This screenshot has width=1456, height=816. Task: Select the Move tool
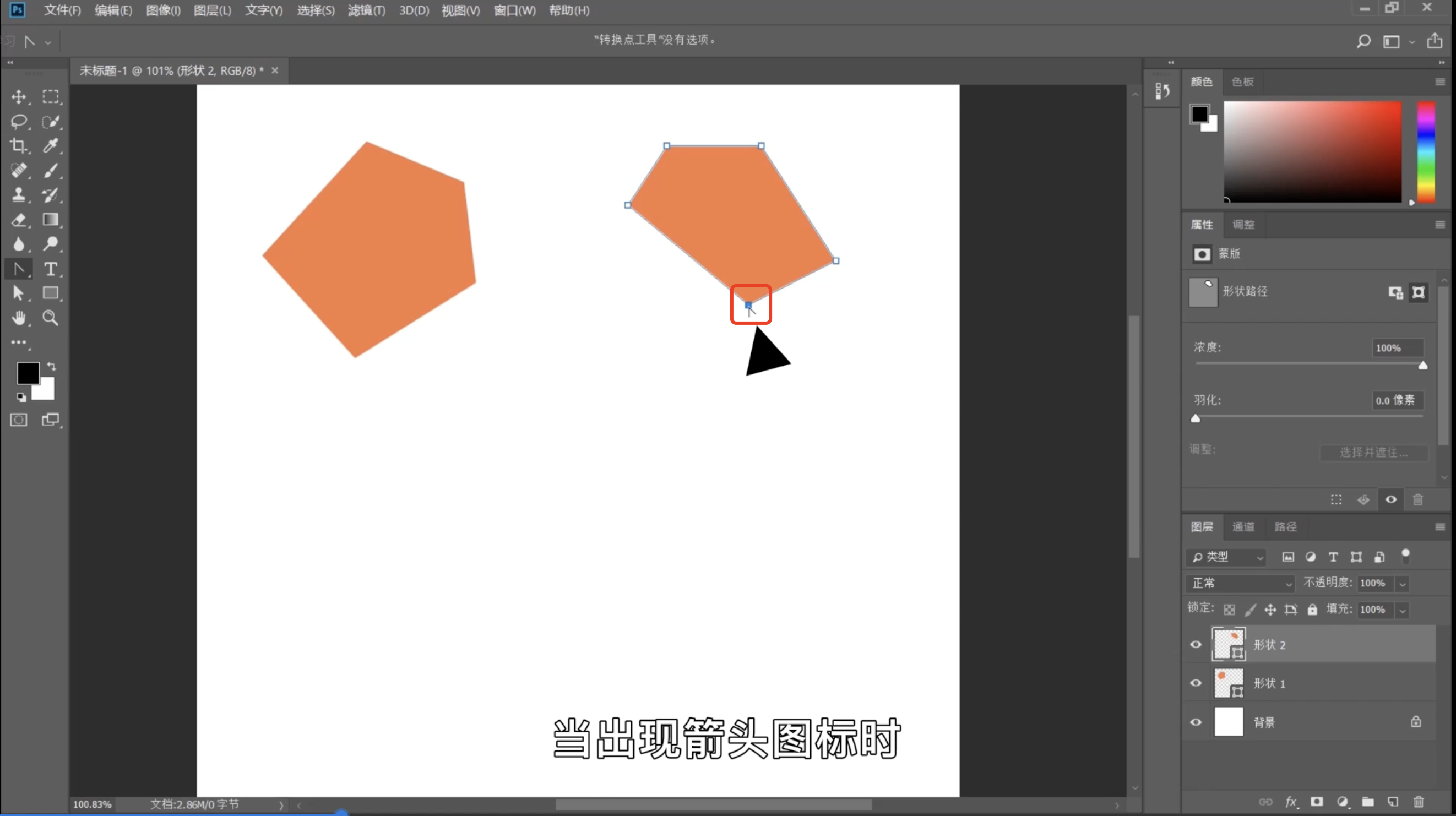tap(19, 97)
